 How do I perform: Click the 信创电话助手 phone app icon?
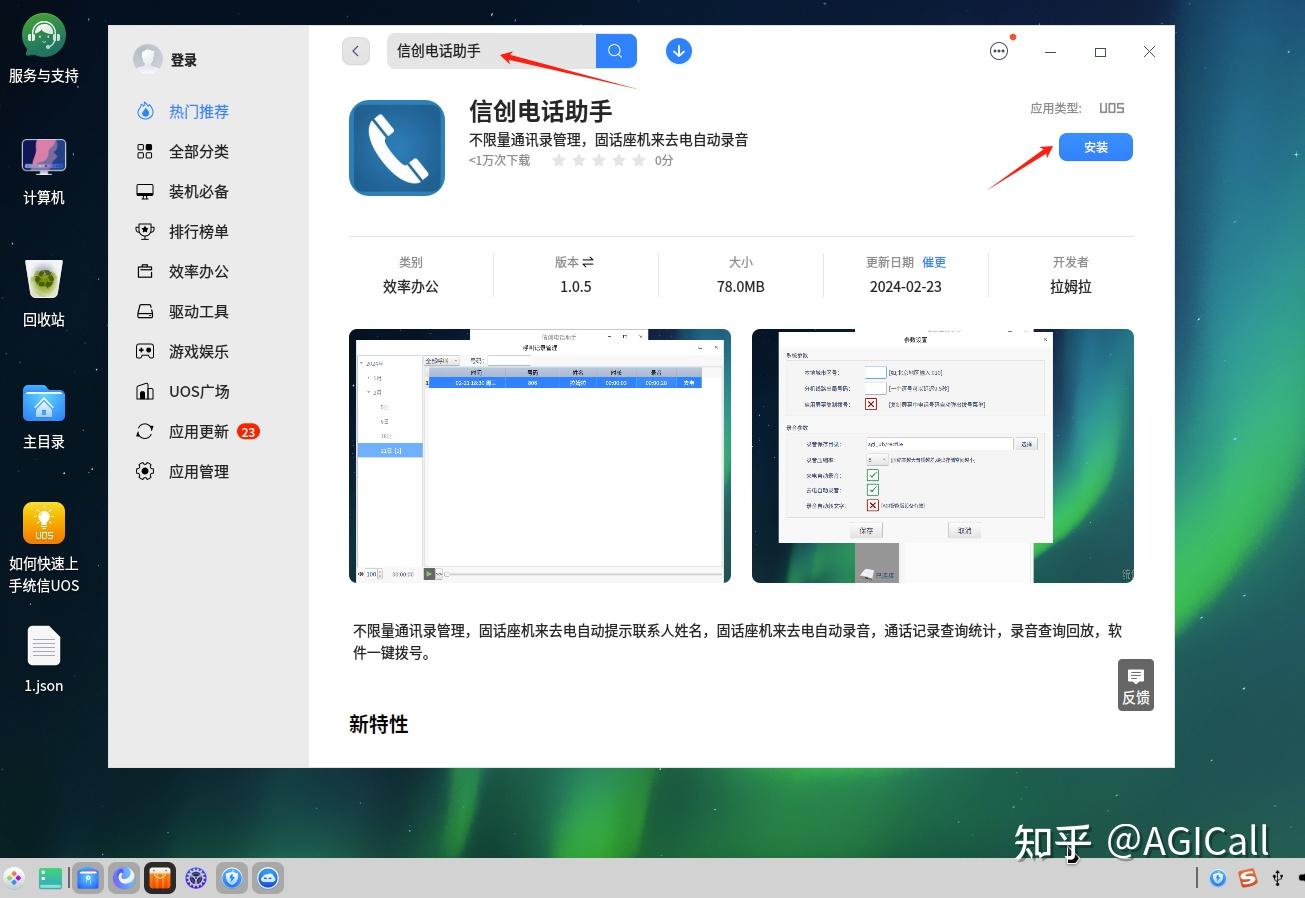(x=397, y=147)
